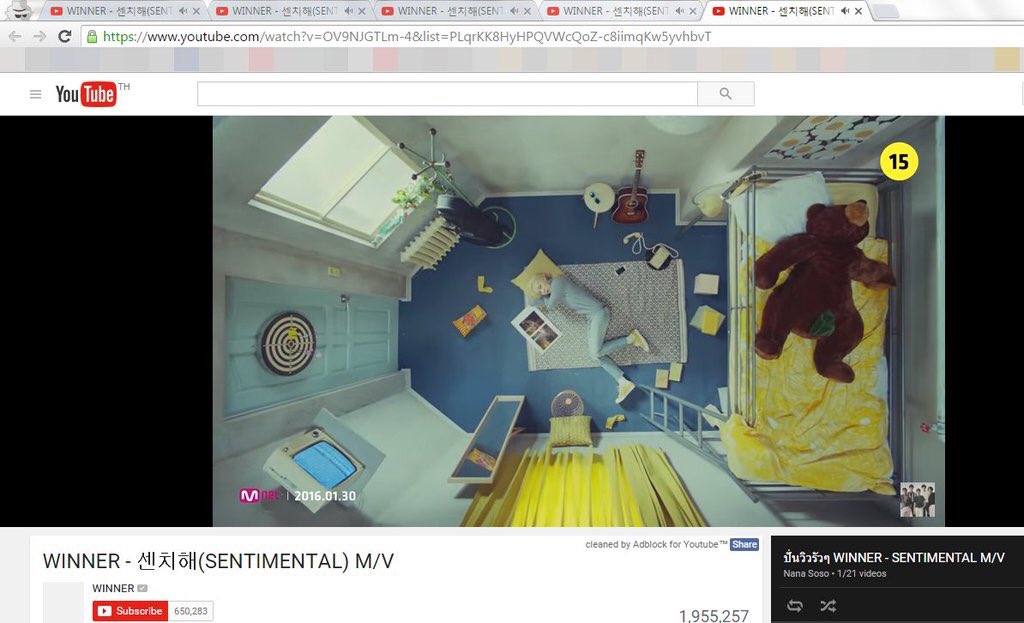Viewport: 1024px width, 623px height.
Task: Open a new tab with the new-tab button
Action: click(886, 11)
